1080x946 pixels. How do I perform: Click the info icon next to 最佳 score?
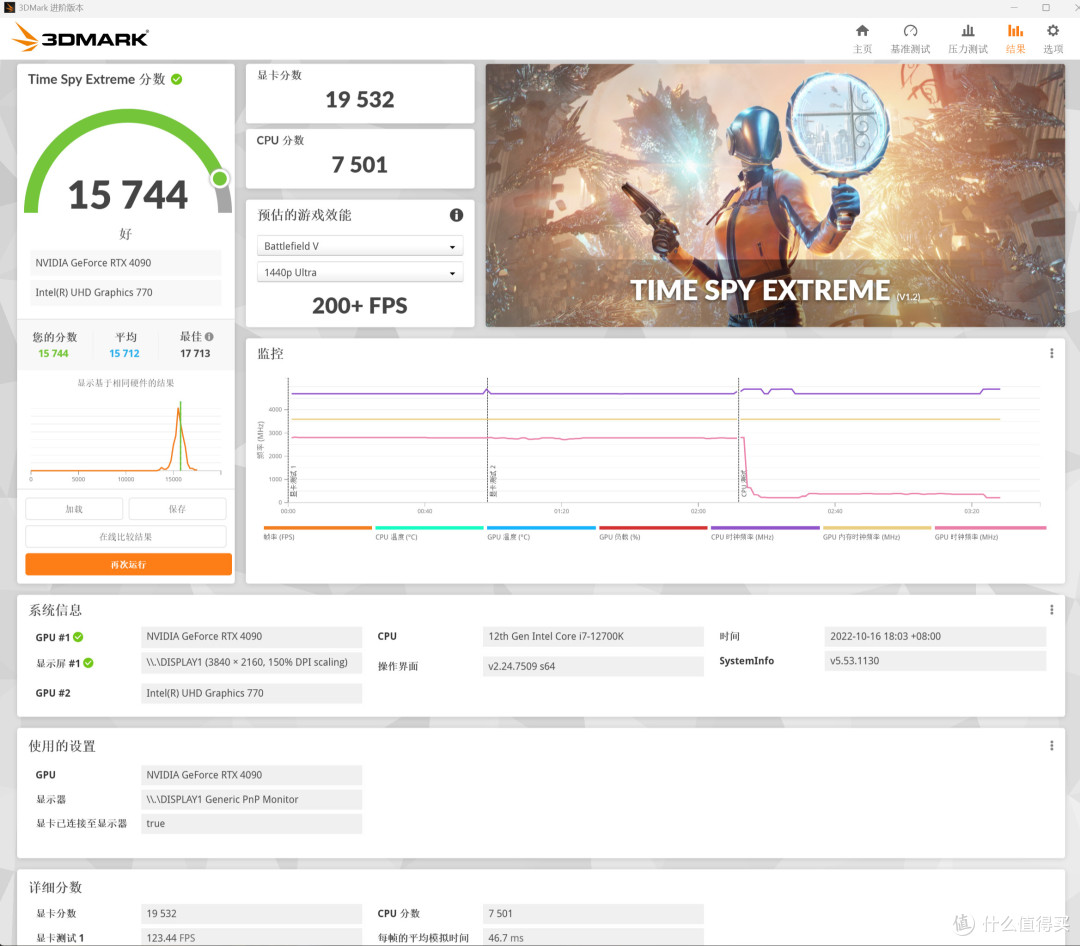pos(209,337)
